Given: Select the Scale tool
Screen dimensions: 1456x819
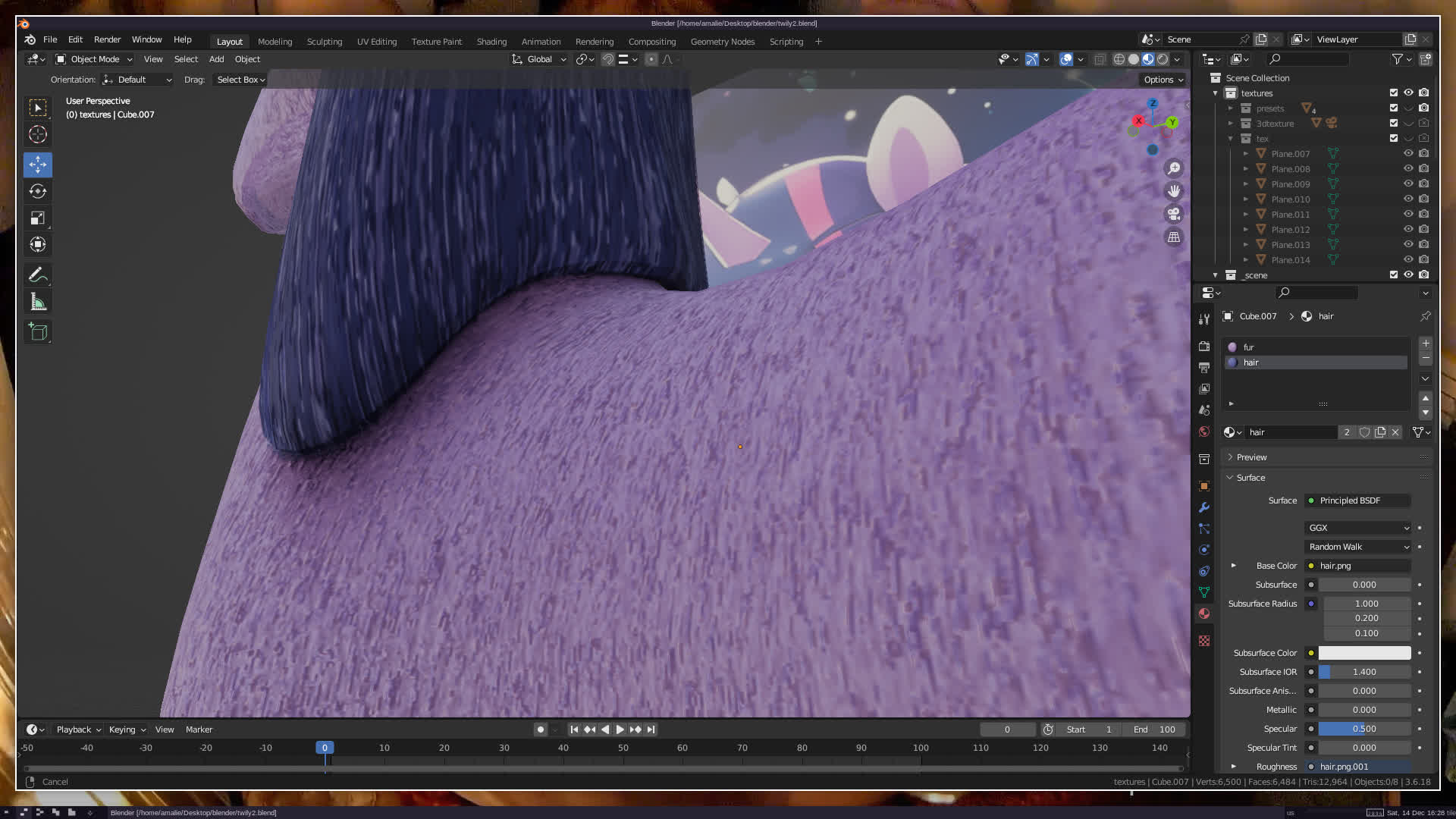Looking at the screenshot, I should pos(38,218).
